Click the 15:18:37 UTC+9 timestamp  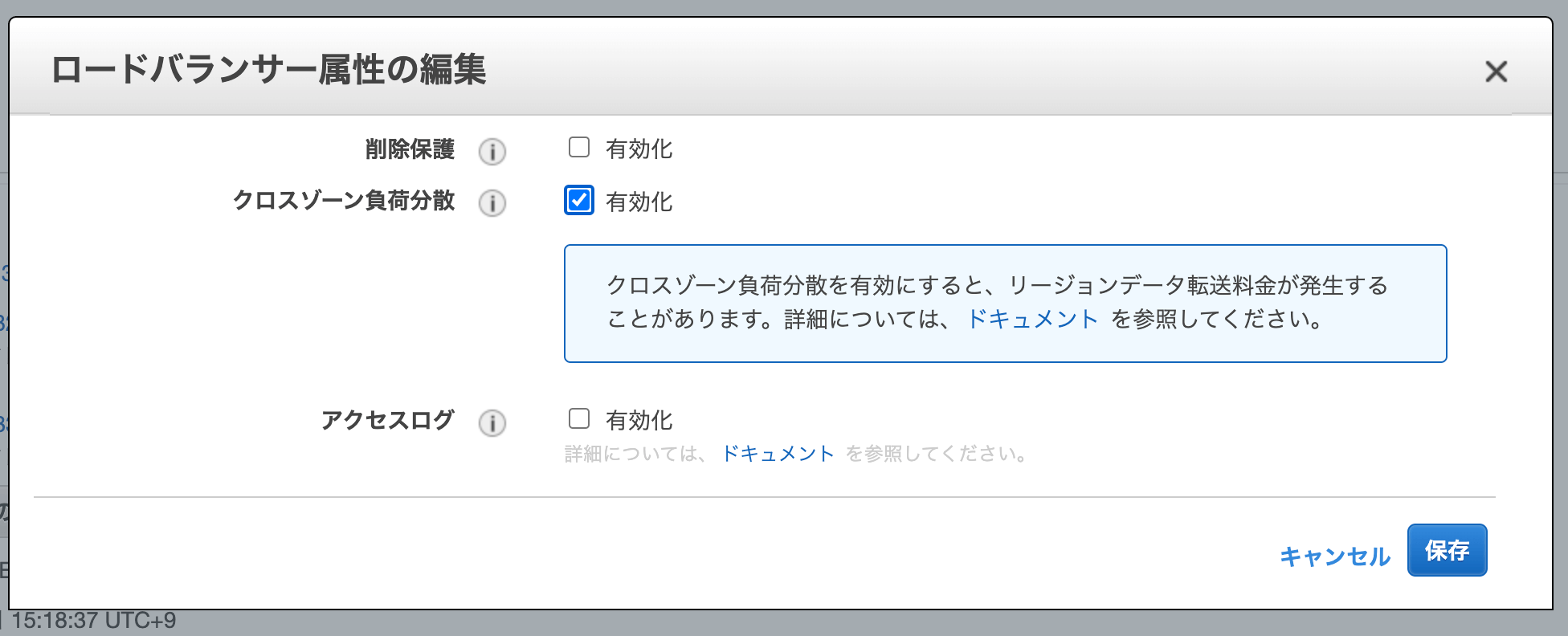coord(93,621)
